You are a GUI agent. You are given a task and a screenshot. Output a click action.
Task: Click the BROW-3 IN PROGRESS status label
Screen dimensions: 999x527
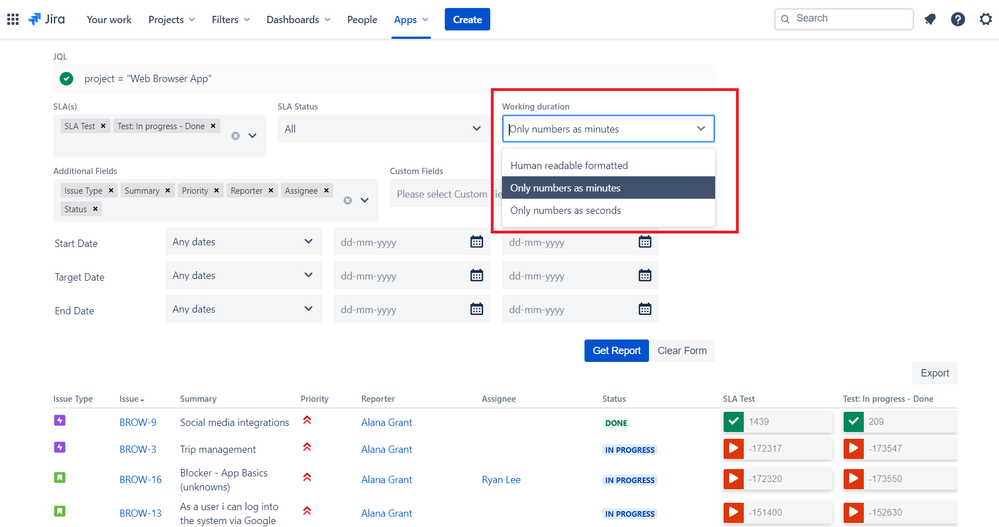tap(629, 450)
